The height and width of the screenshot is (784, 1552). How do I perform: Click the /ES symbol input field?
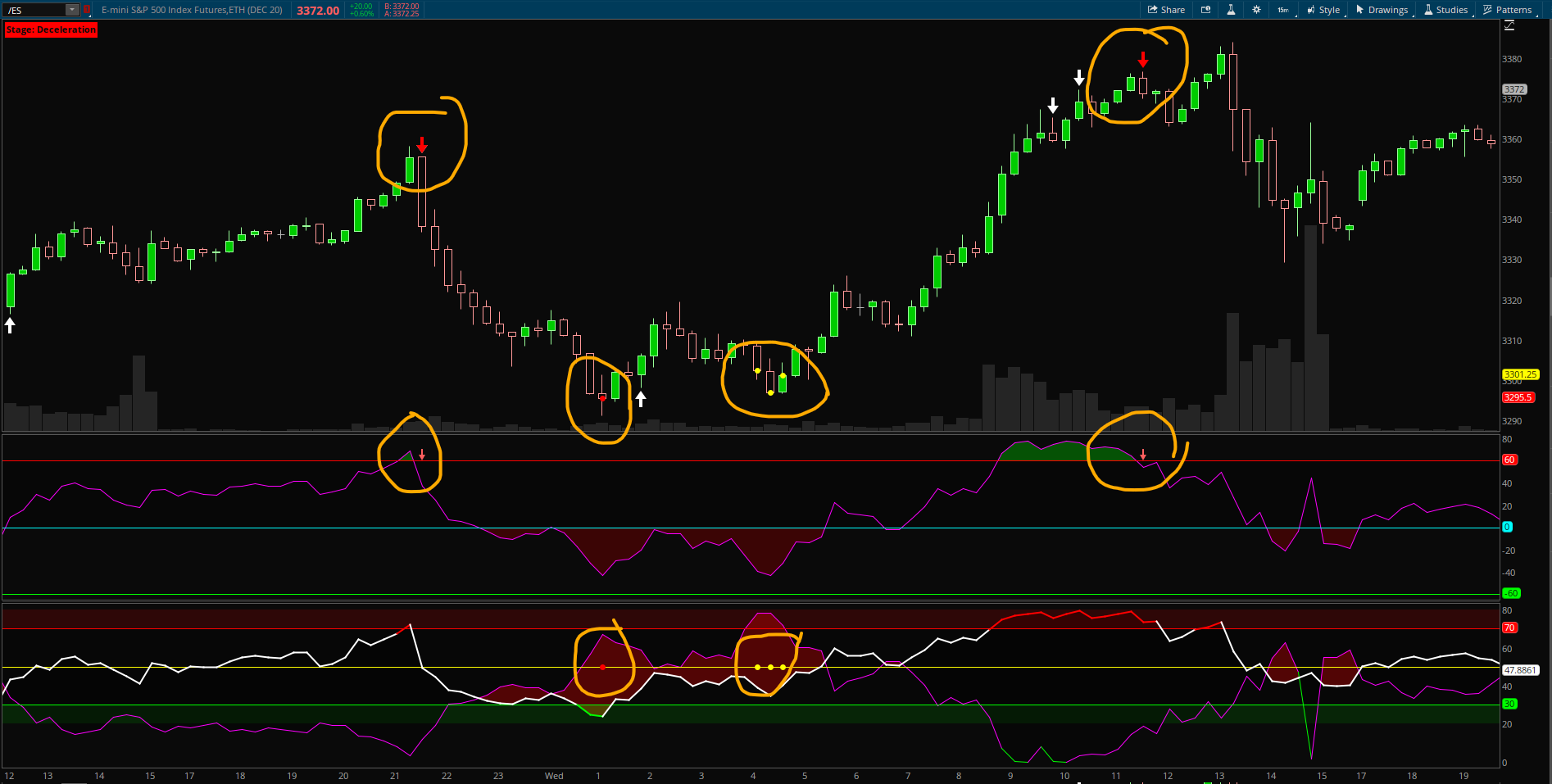click(x=34, y=10)
